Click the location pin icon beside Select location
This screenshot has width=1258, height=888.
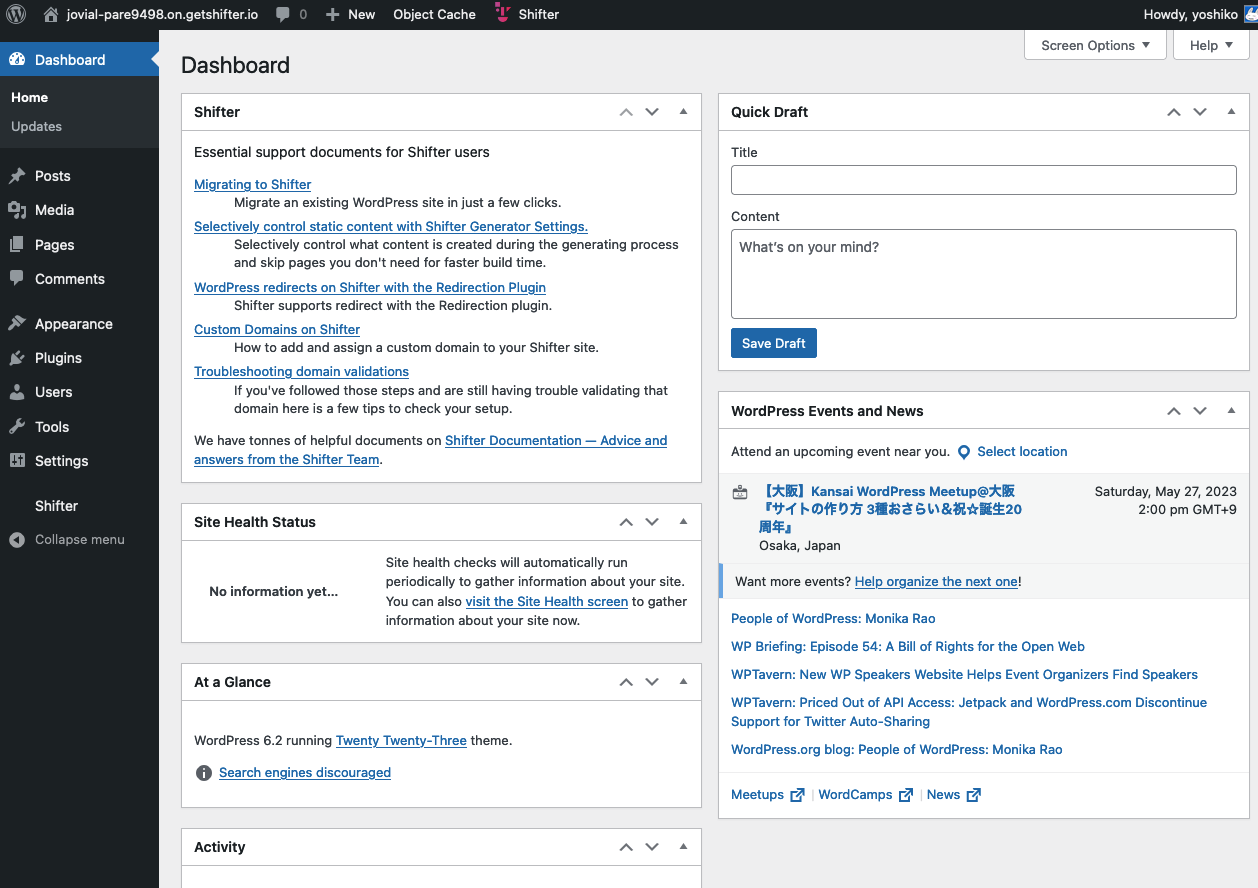pyautogui.click(x=964, y=452)
